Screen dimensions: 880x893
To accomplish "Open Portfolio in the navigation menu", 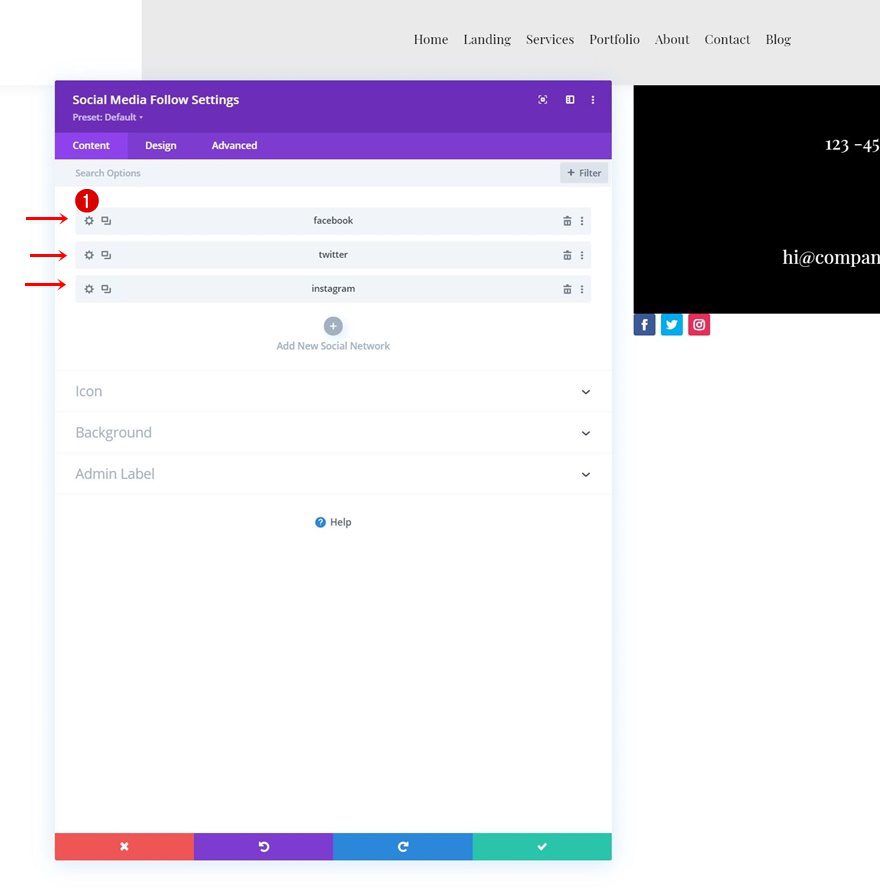I will (614, 40).
